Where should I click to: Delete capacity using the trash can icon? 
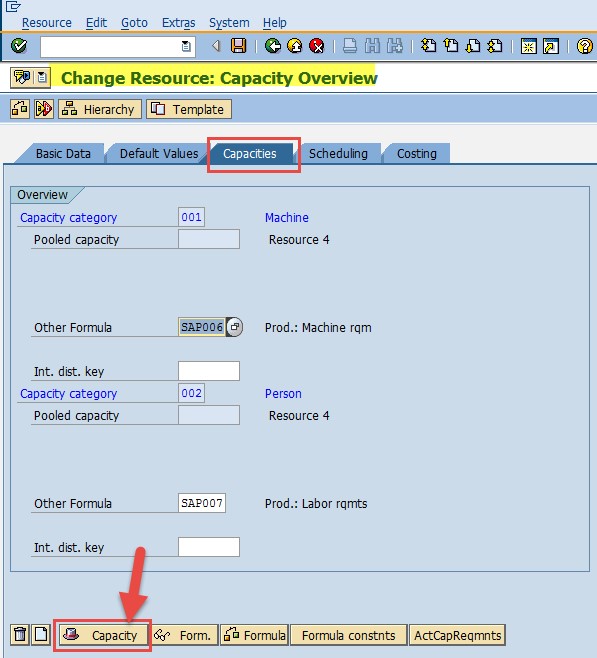point(20,634)
